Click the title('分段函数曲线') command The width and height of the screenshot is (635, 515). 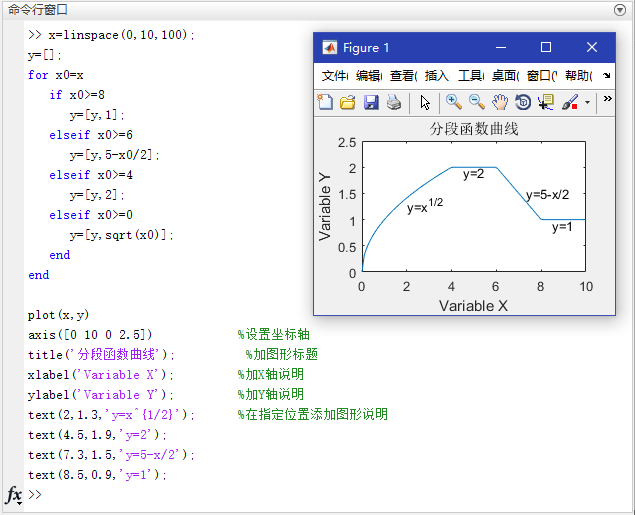tap(101, 355)
